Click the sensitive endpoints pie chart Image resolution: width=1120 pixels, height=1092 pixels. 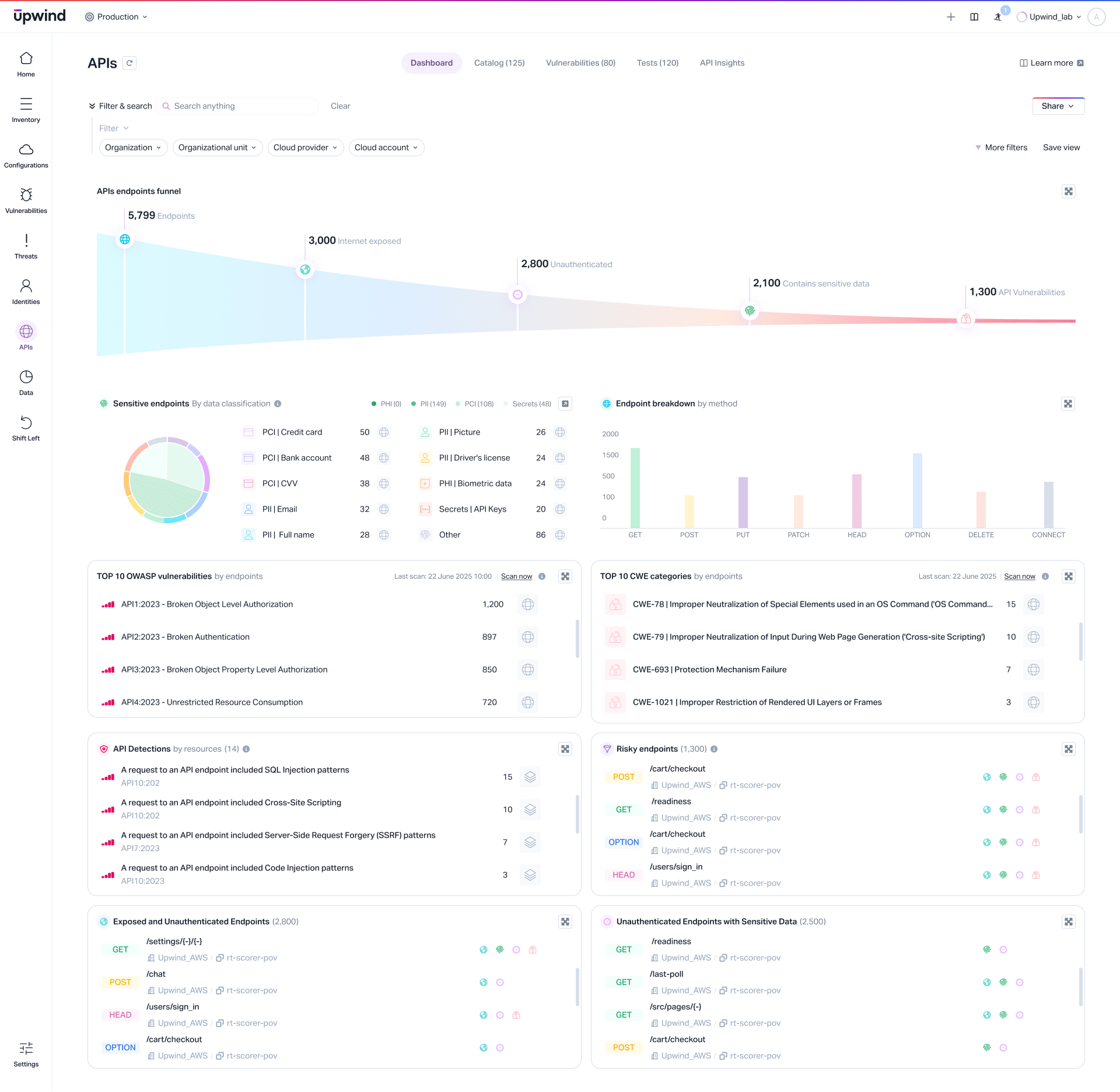167,480
